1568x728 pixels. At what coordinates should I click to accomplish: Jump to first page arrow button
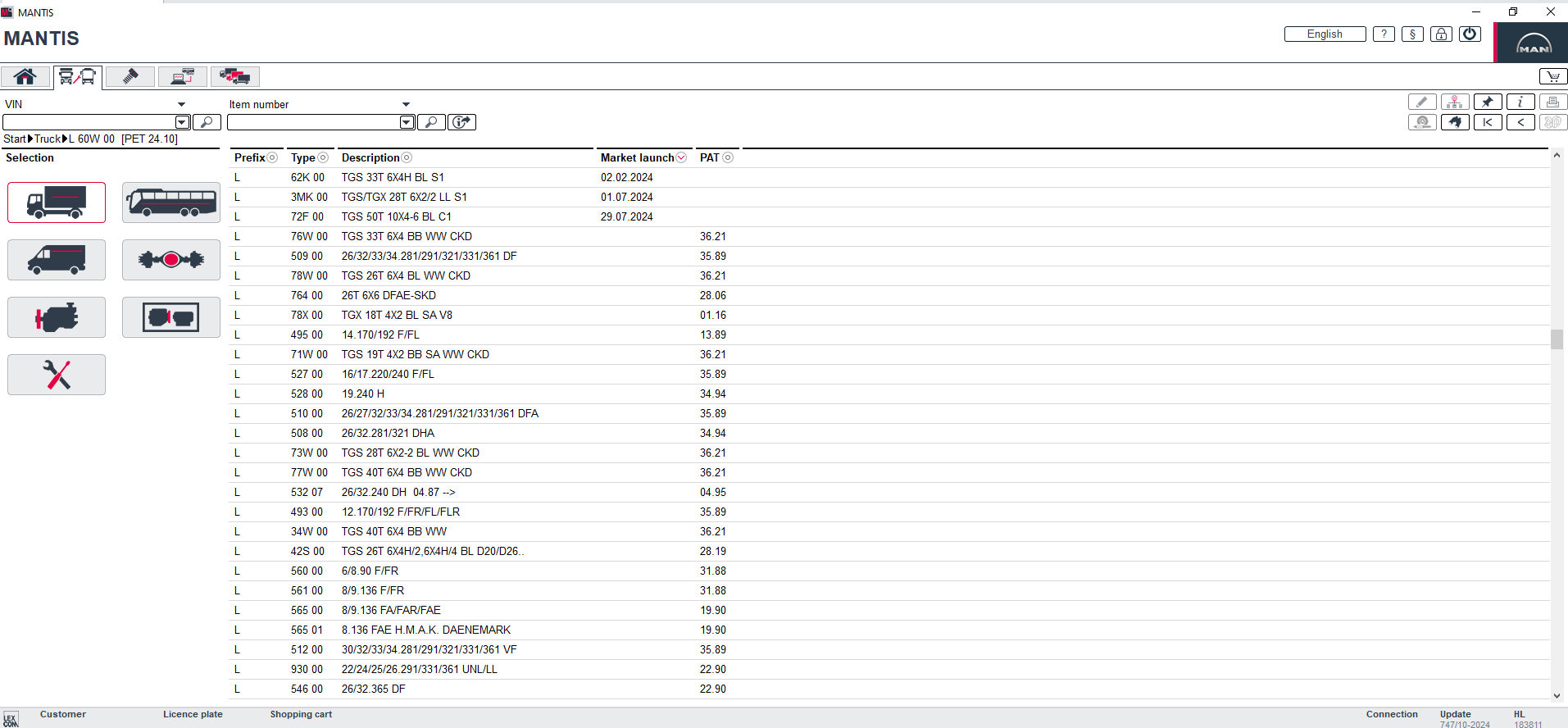(1488, 122)
